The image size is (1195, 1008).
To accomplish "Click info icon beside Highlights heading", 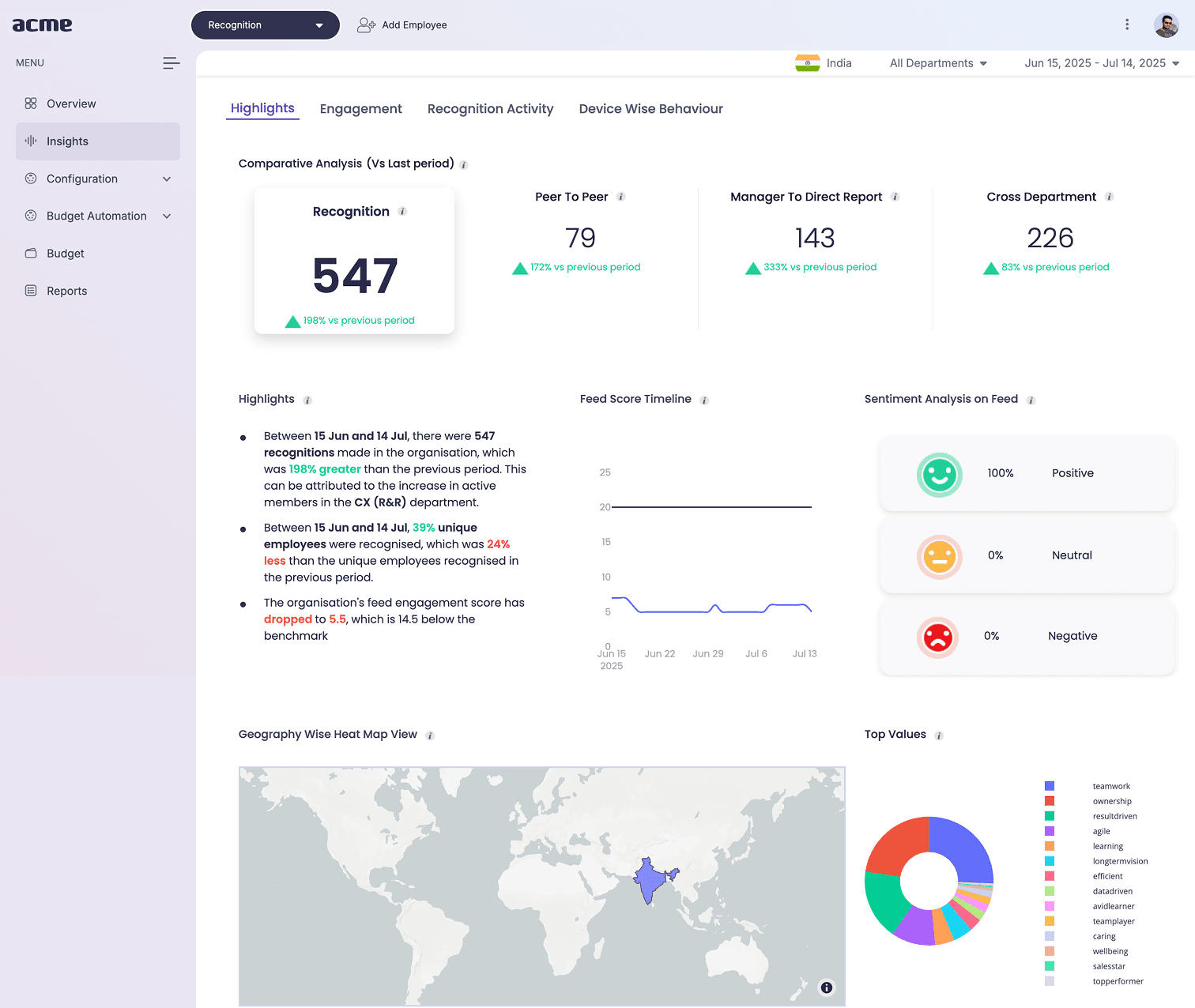I will click(307, 401).
